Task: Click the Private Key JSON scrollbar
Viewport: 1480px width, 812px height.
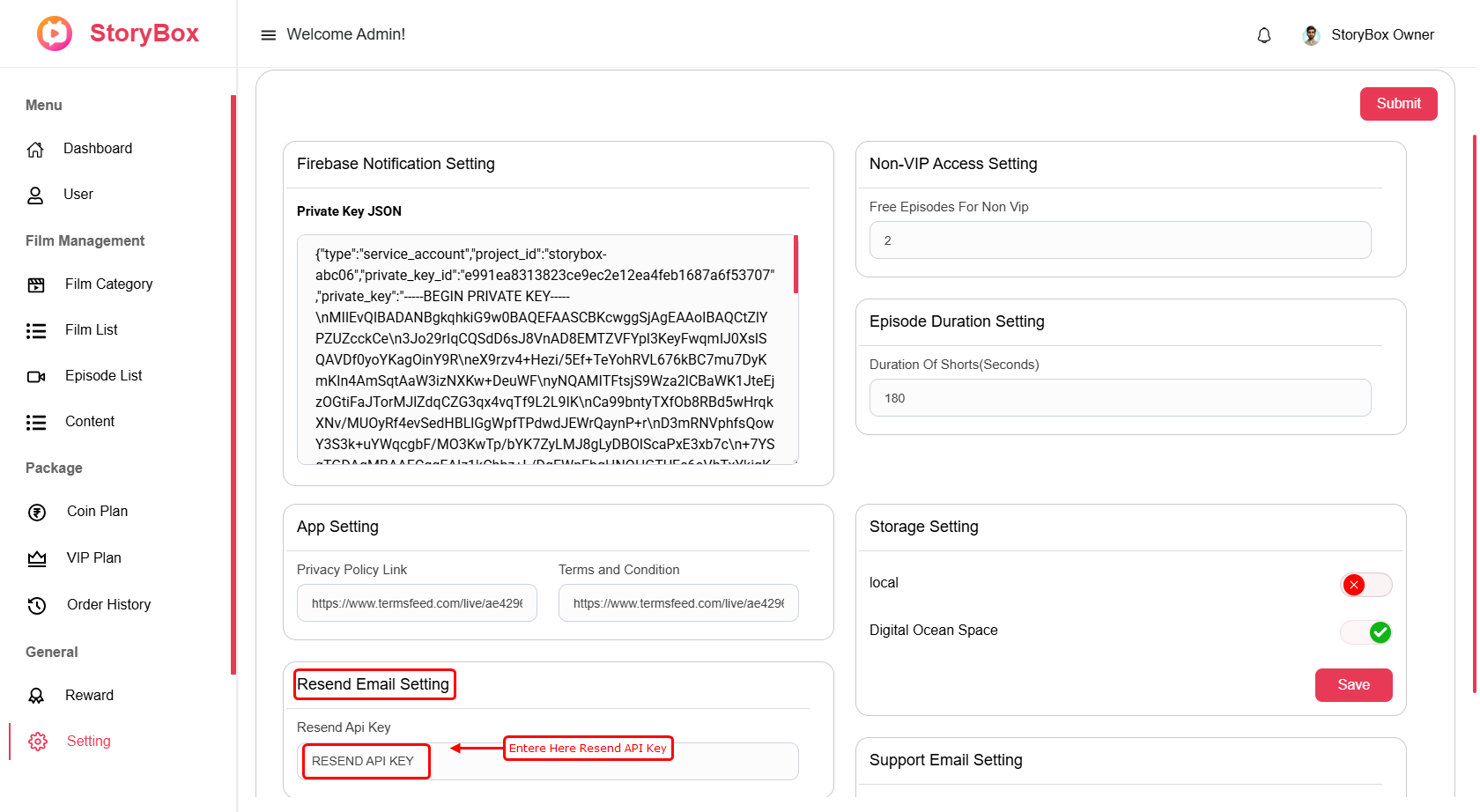Action: tap(795, 264)
